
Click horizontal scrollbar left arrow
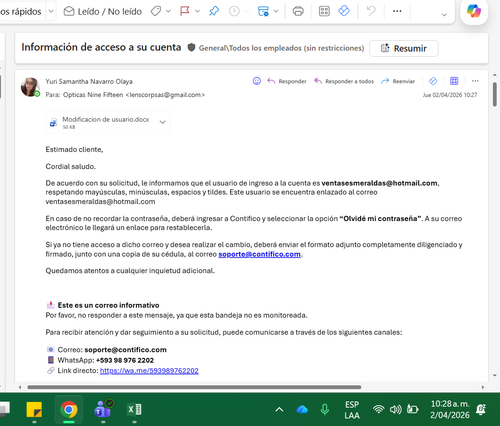(x=20, y=387)
